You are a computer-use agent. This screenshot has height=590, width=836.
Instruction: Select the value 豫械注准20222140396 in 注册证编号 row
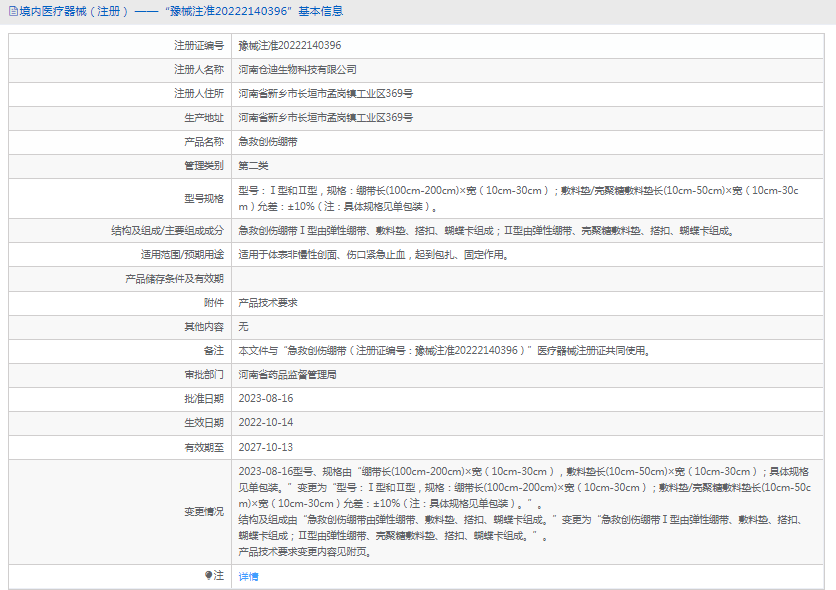290,45
